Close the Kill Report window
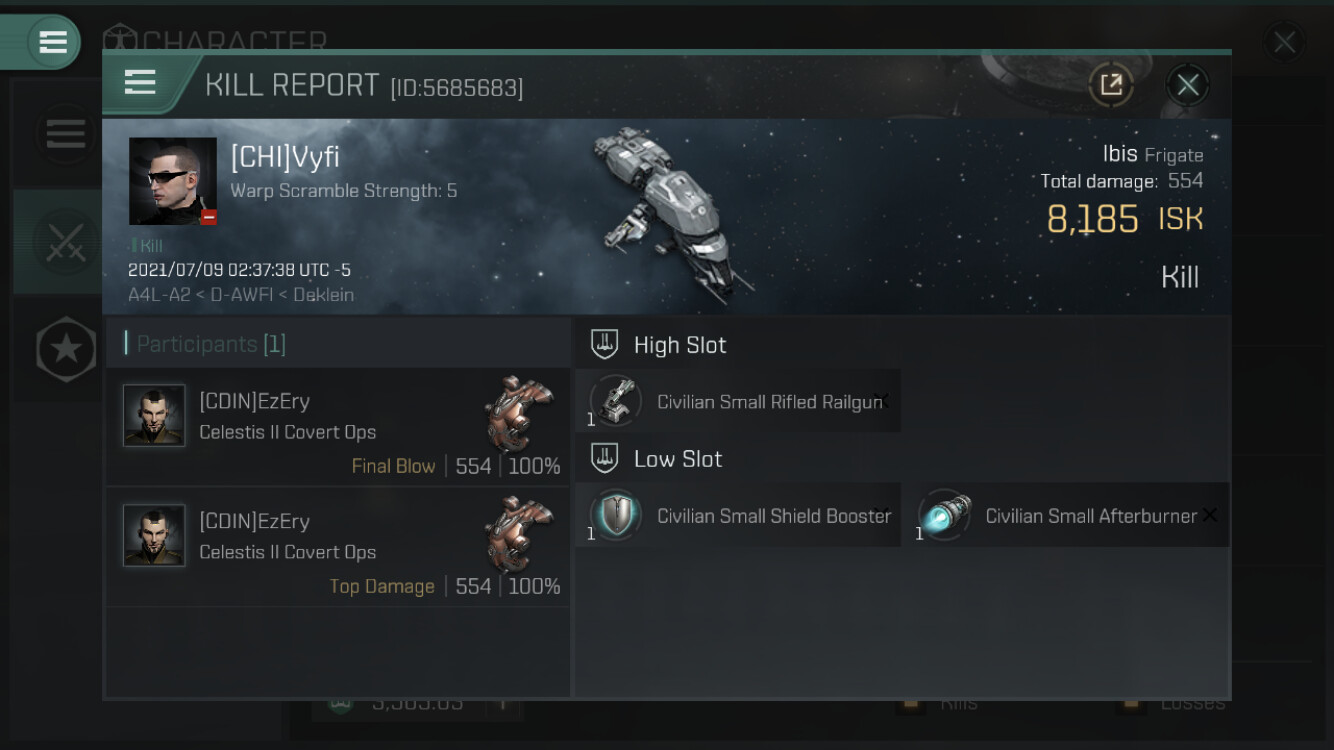Image resolution: width=1334 pixels, height=750 pixels. pos(1188,85)
